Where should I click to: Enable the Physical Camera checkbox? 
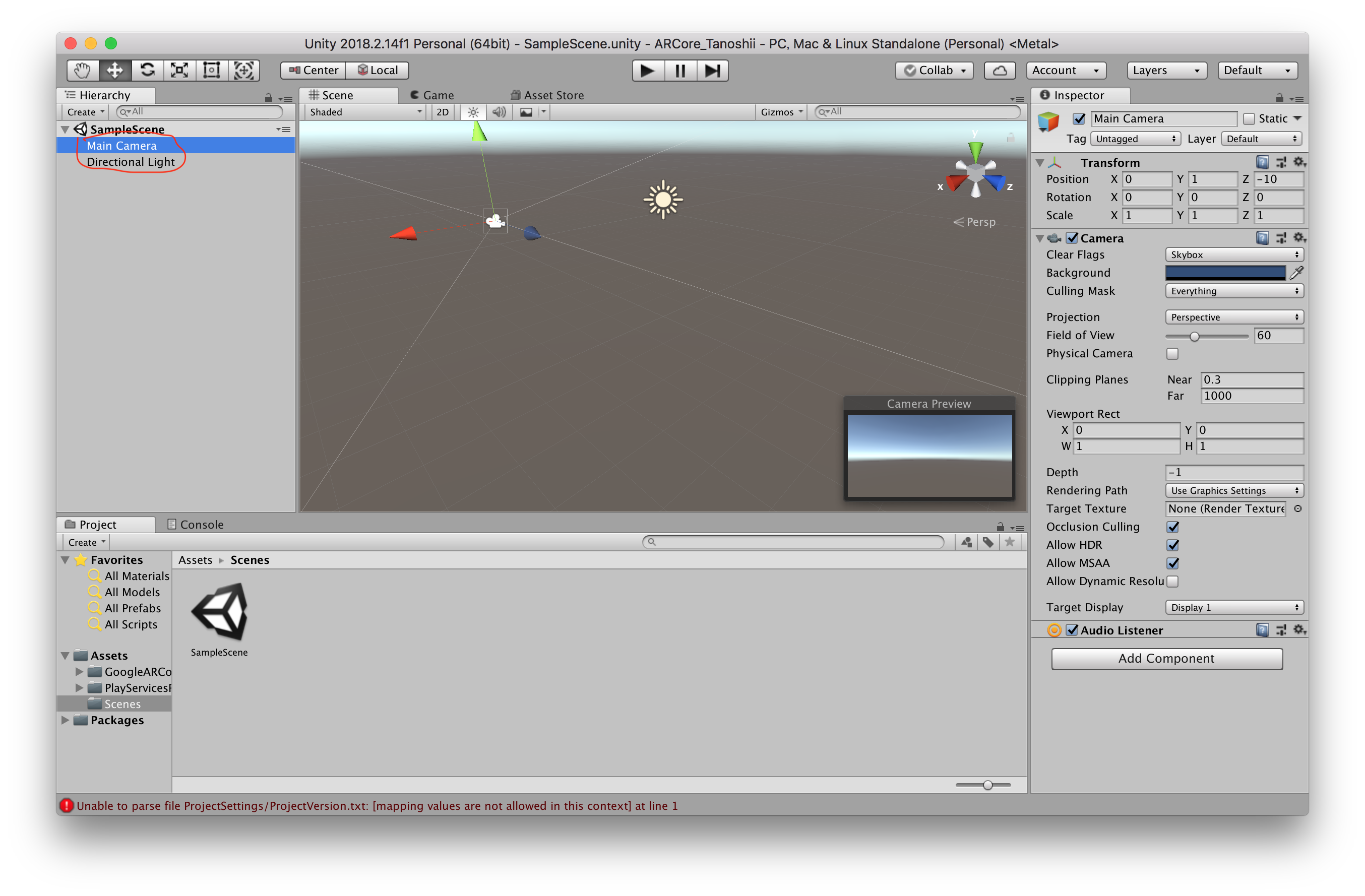coord(1172,354)
